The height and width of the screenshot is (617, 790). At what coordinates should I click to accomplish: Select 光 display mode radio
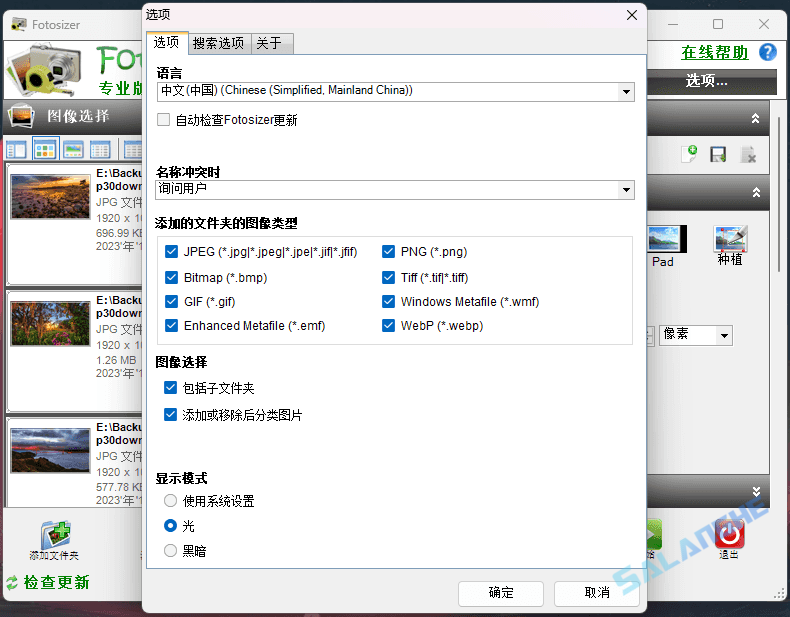(170, 526)
